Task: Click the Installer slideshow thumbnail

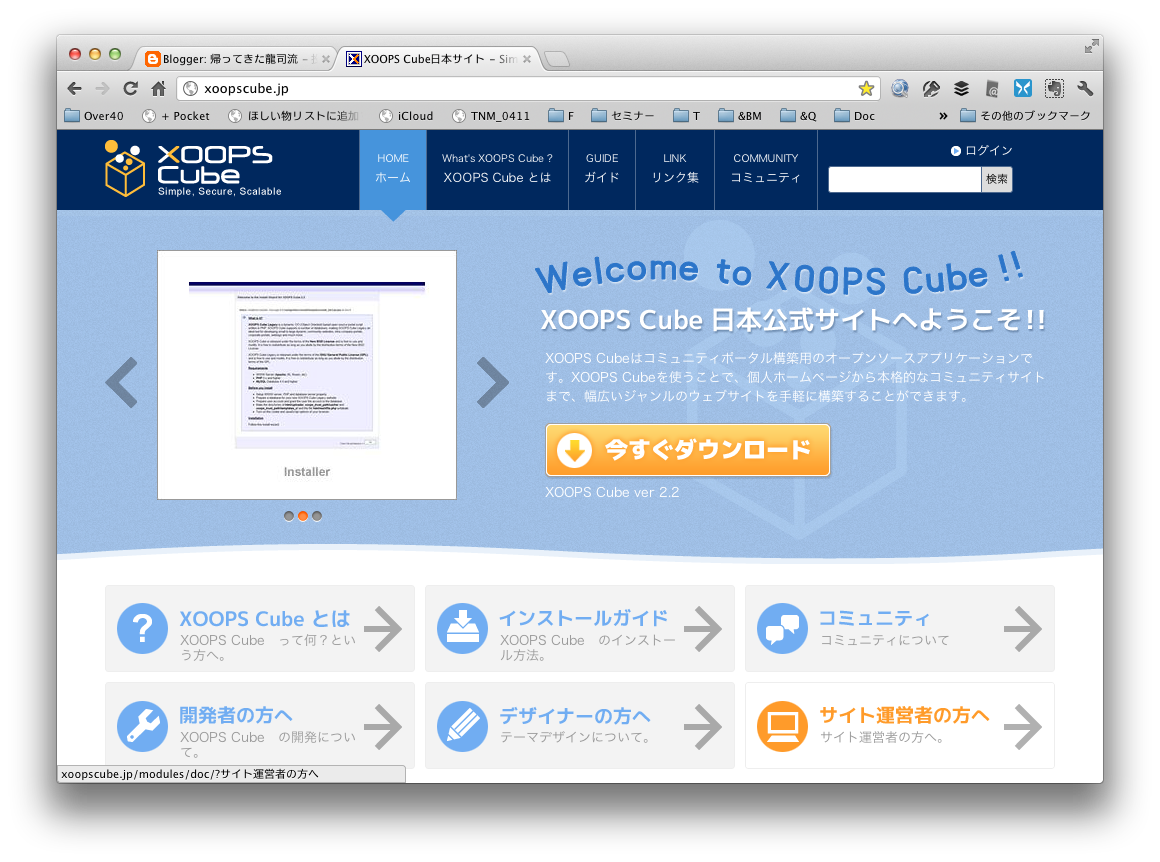Action: pos(307,375)
